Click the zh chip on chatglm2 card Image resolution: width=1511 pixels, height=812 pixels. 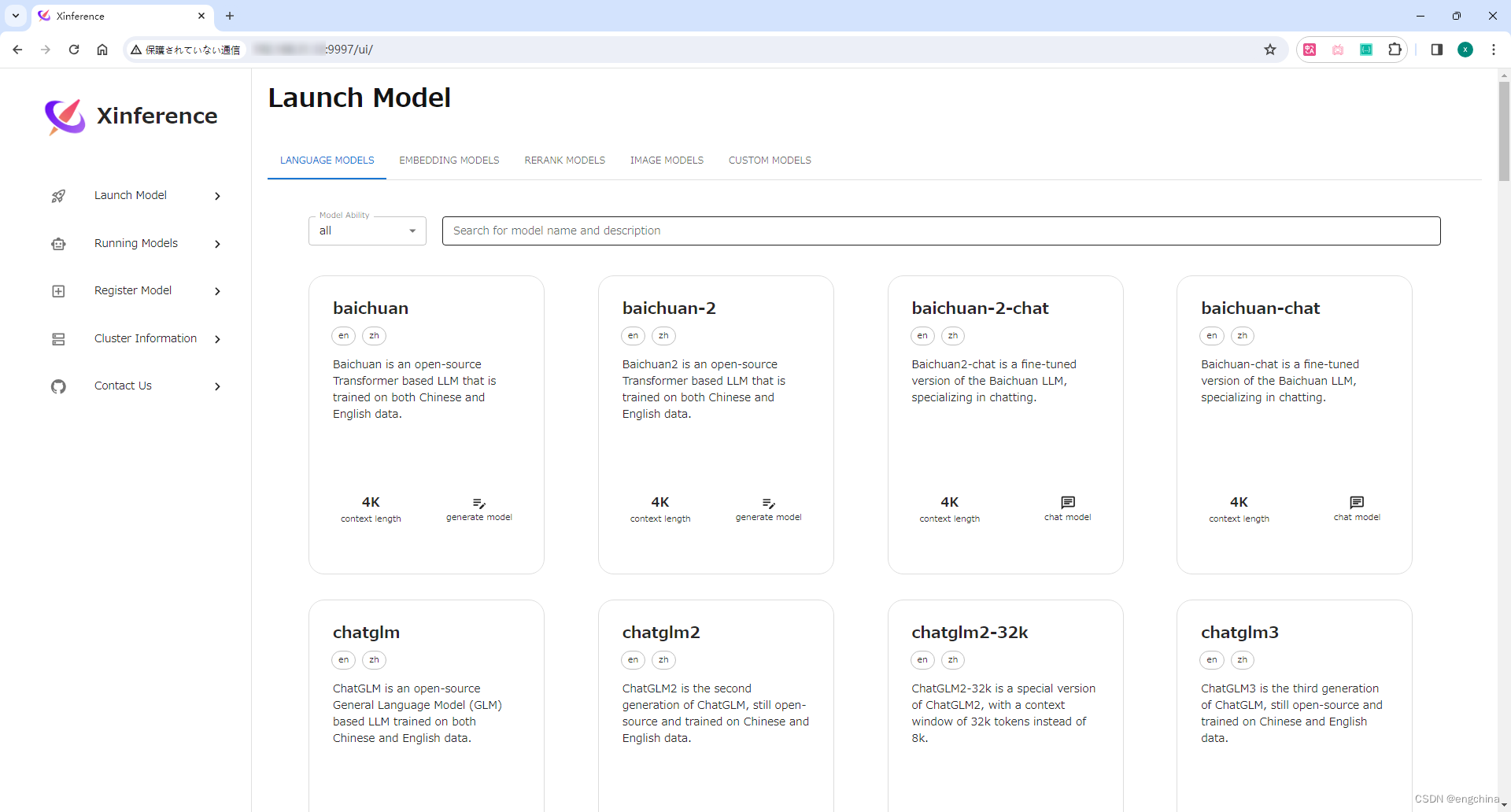coord(663,660)
